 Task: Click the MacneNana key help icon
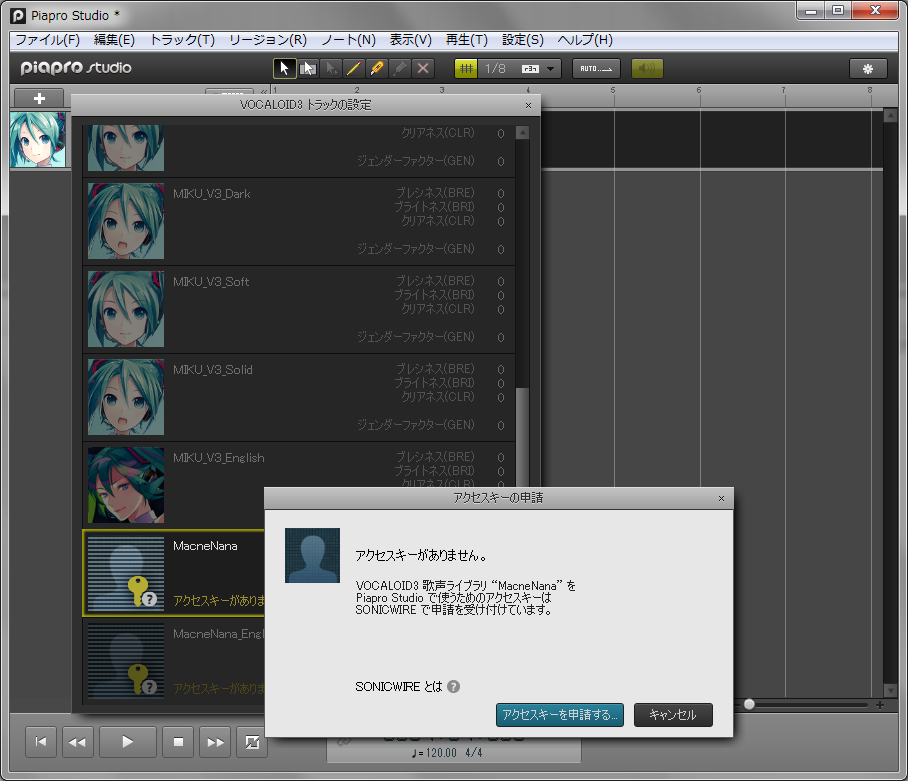tap(149, 599)
